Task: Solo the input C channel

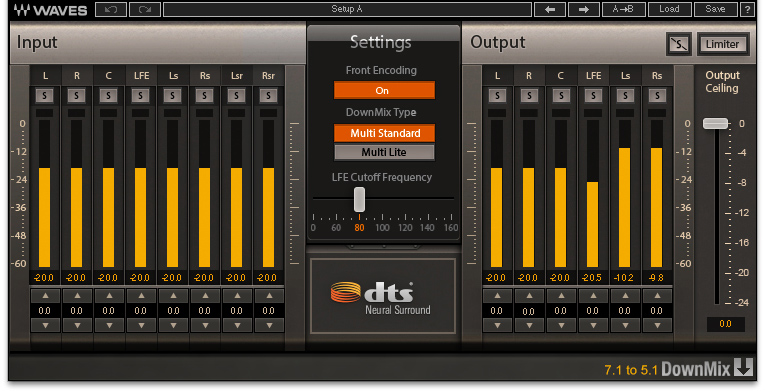Action: pos(108,96)
